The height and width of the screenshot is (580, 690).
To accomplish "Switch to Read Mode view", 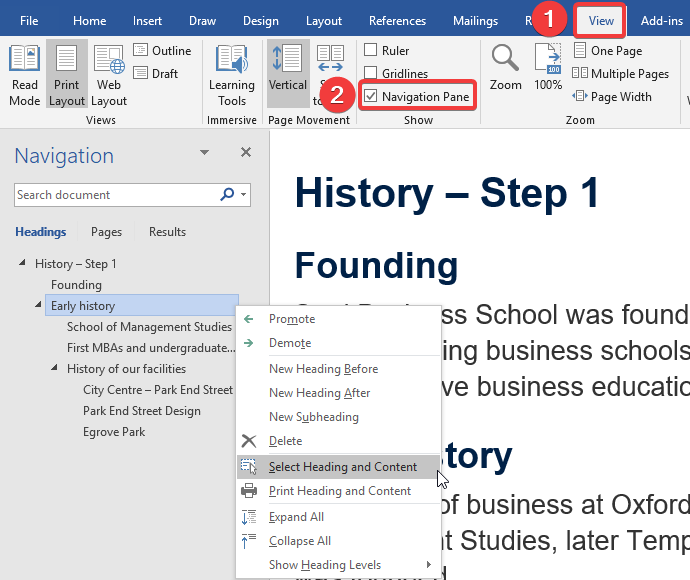I will click(25, 74).
